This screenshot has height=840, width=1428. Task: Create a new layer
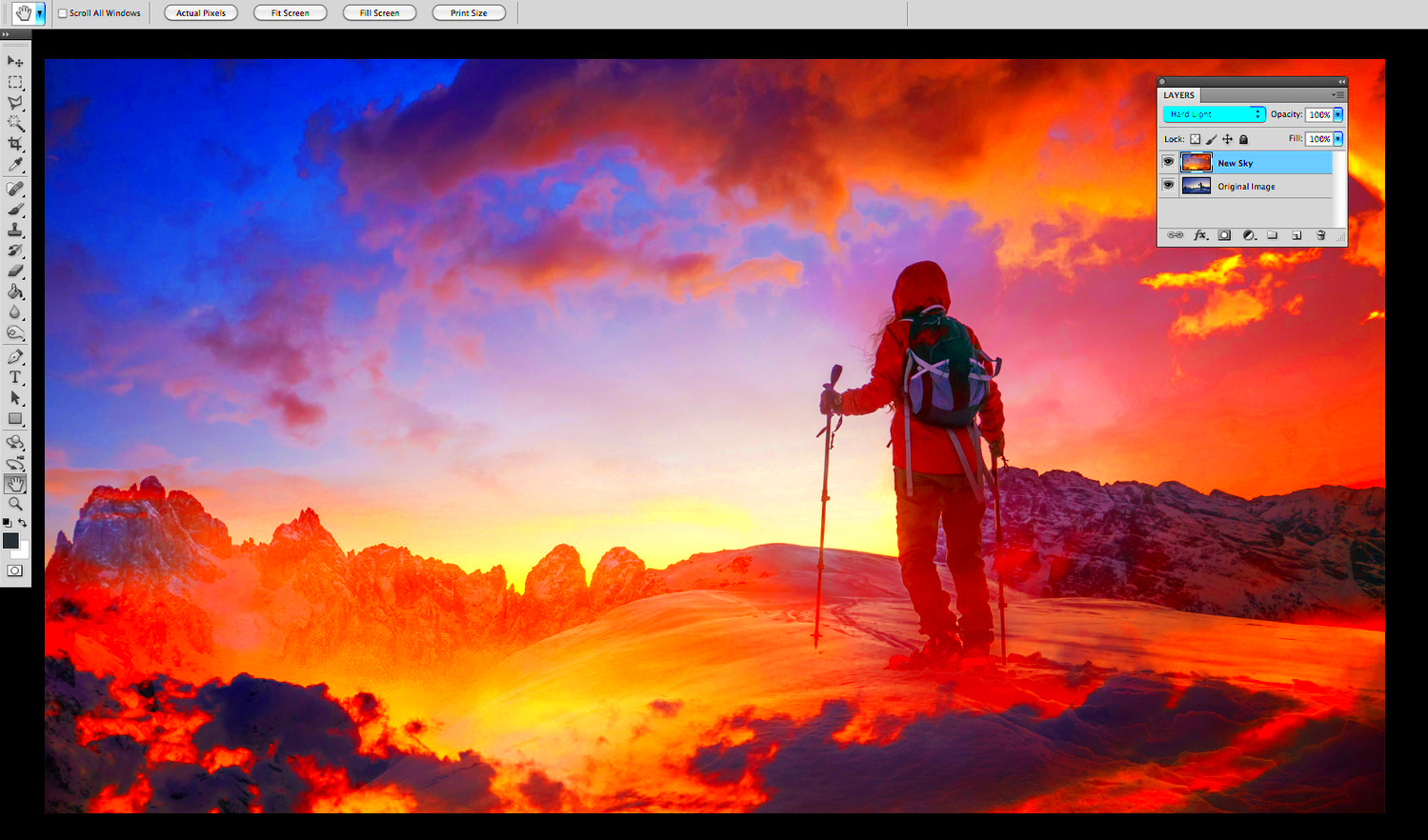1297,235
